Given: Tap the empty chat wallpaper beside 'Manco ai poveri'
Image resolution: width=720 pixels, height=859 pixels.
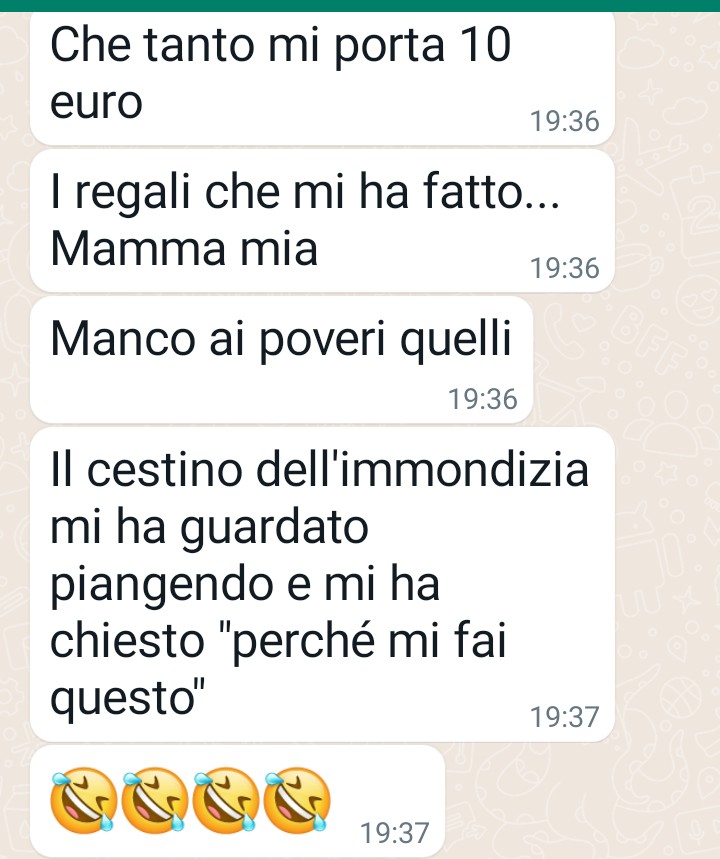Looking at the screenshot, I should tap(625, 360).
